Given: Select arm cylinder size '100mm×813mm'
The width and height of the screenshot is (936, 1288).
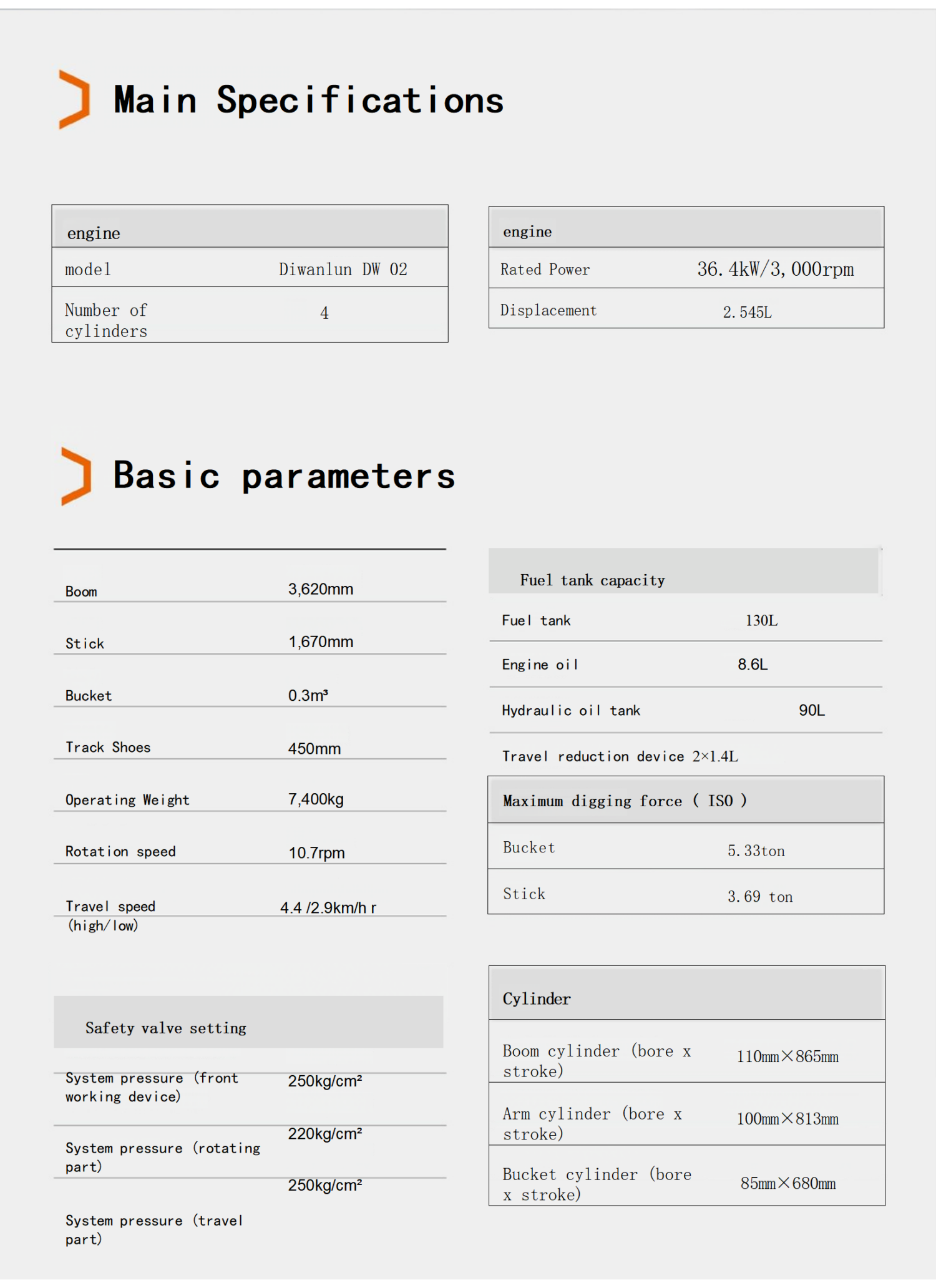Looking at the screenshot, I should pos(787,1119).
